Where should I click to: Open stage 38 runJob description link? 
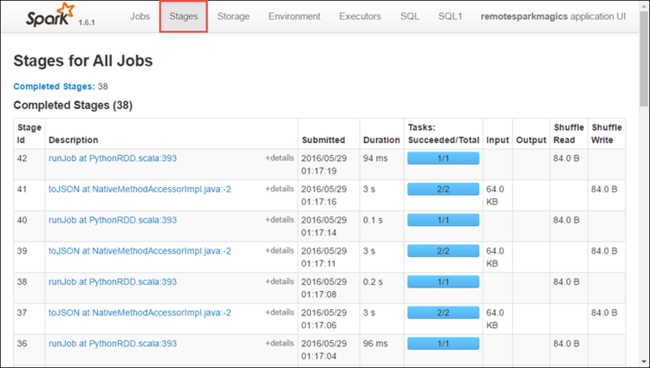tap(112, 282)
